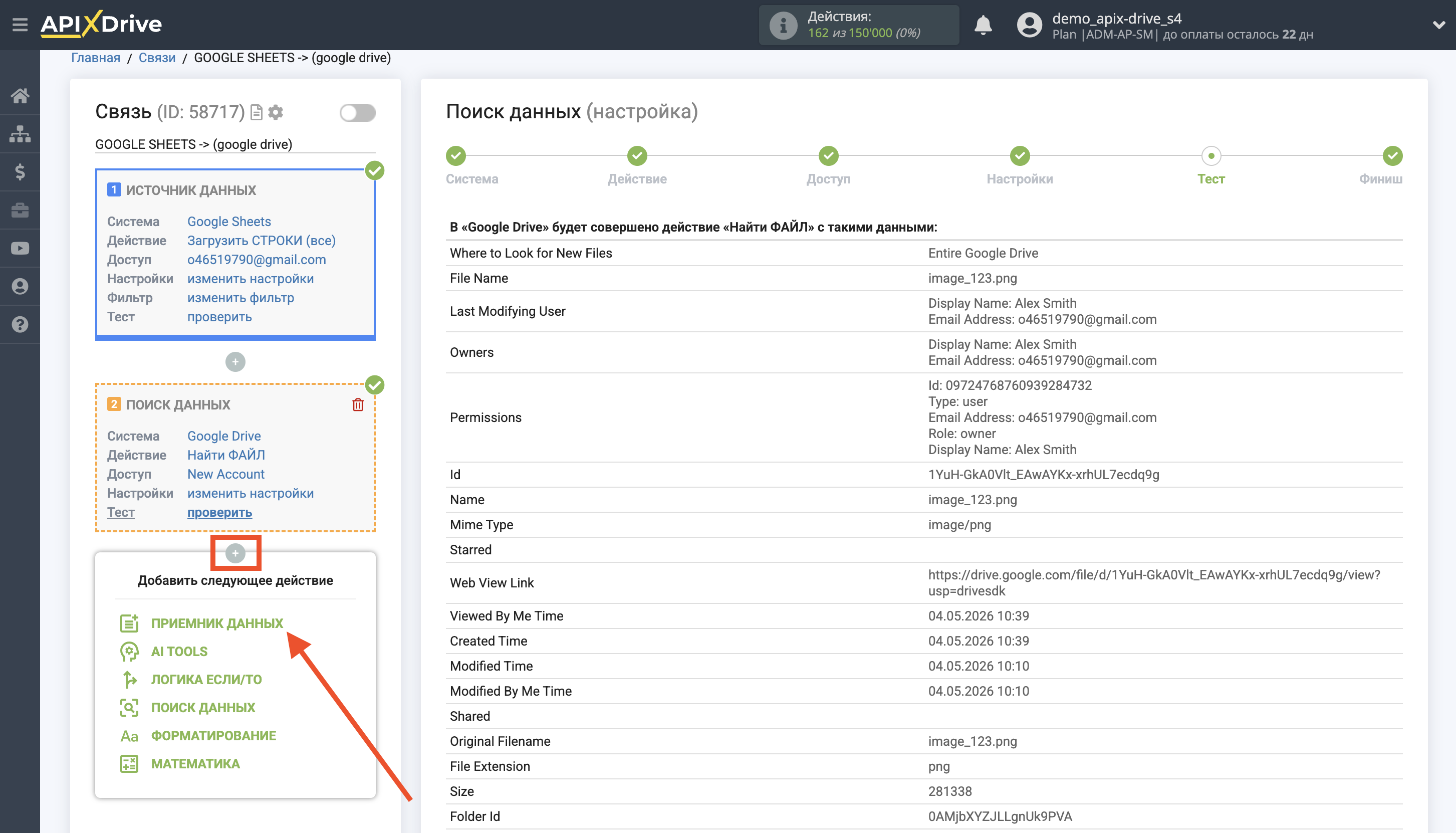Click New Account access link

226,474
